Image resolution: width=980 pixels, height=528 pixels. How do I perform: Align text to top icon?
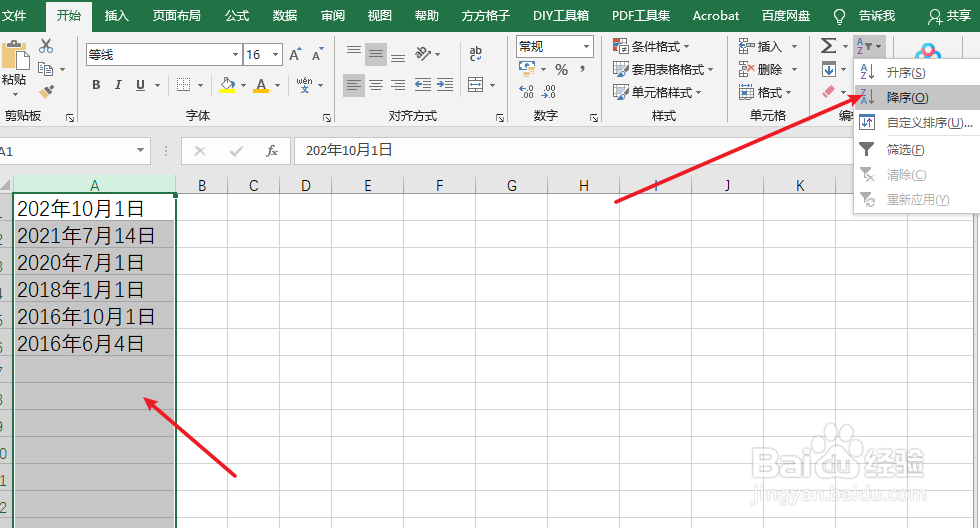[354, 50]
